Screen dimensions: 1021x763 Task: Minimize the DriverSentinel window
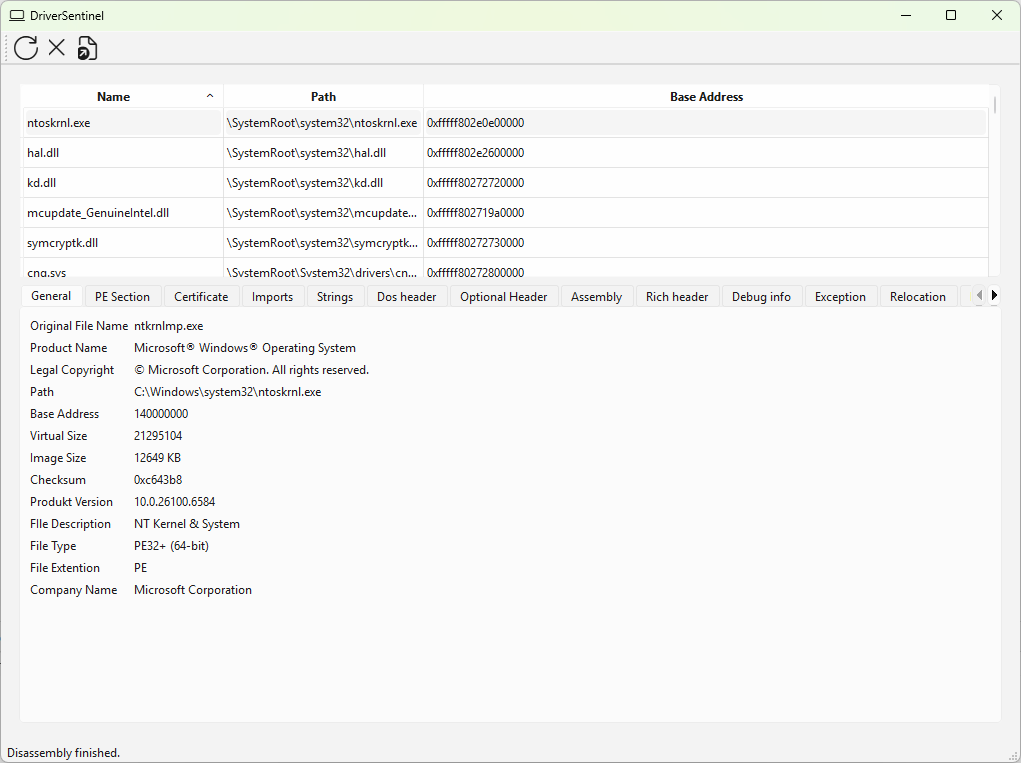(905, 15)
